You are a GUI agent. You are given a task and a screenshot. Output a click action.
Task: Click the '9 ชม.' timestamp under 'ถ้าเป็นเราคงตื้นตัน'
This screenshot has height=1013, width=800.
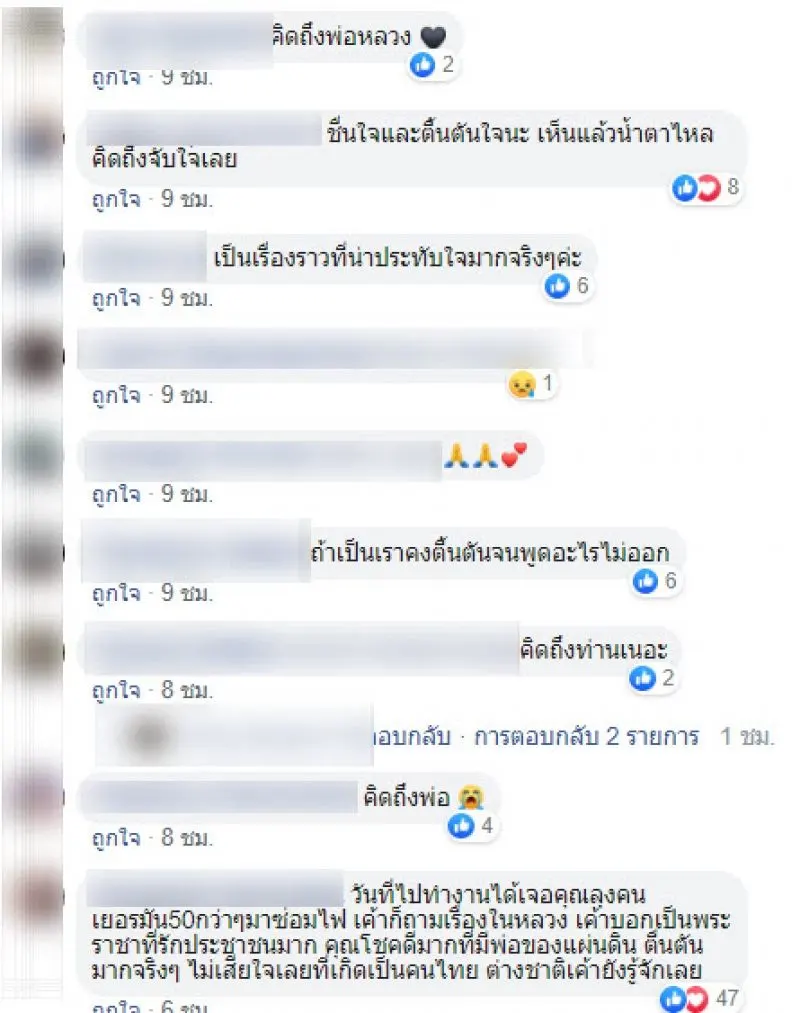pyautogui.click(x=187, y=592)
